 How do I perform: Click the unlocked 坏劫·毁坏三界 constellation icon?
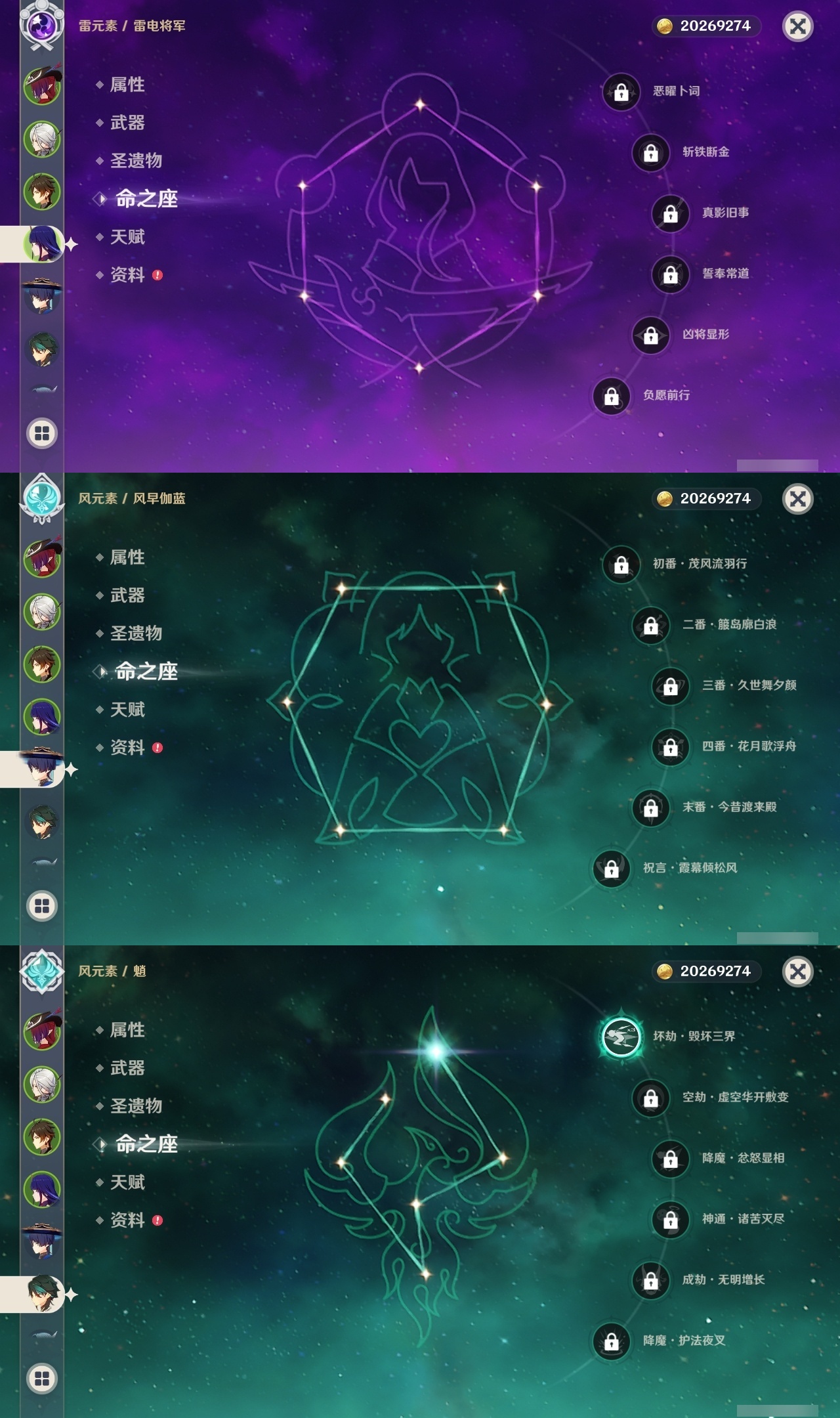(x=621, y=1037)
